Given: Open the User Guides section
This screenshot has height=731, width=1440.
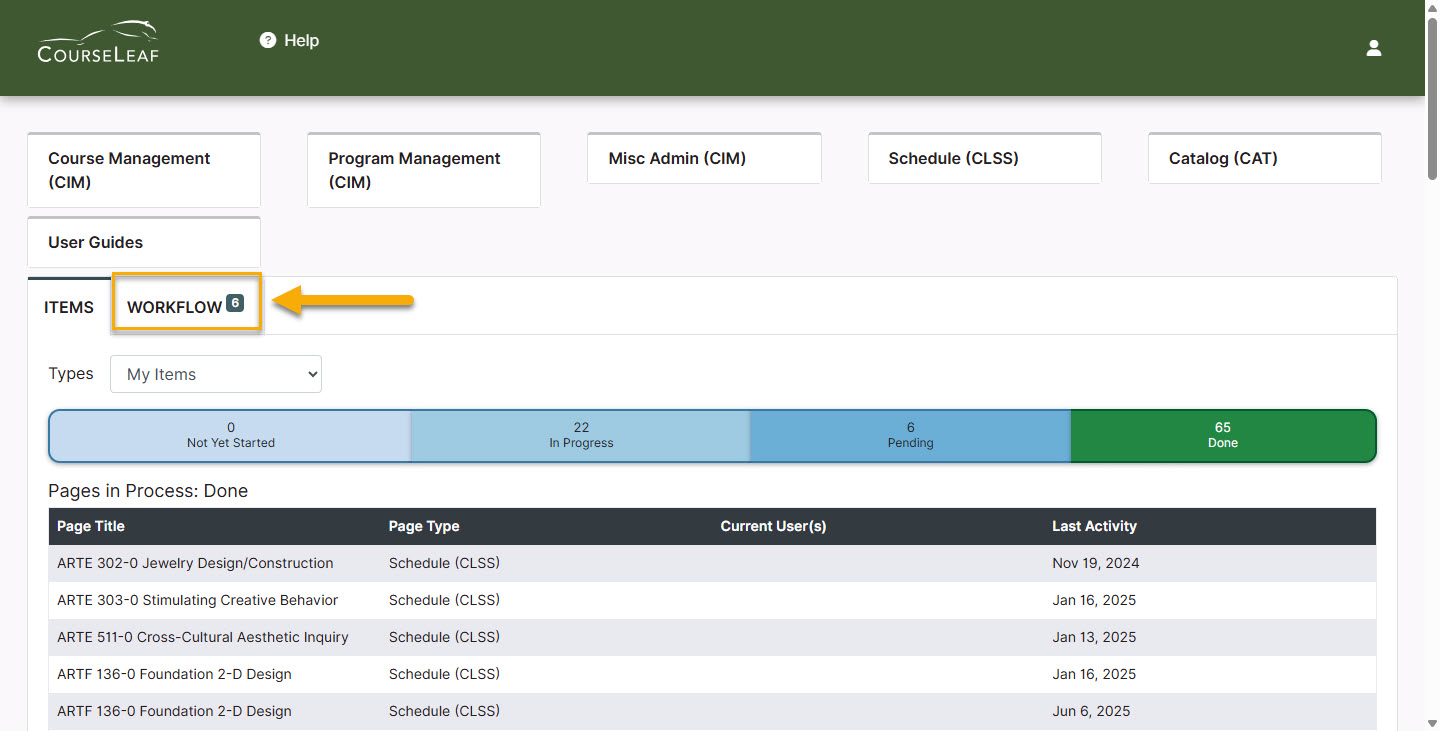Looking at the screenshot, I should point(143,242).
